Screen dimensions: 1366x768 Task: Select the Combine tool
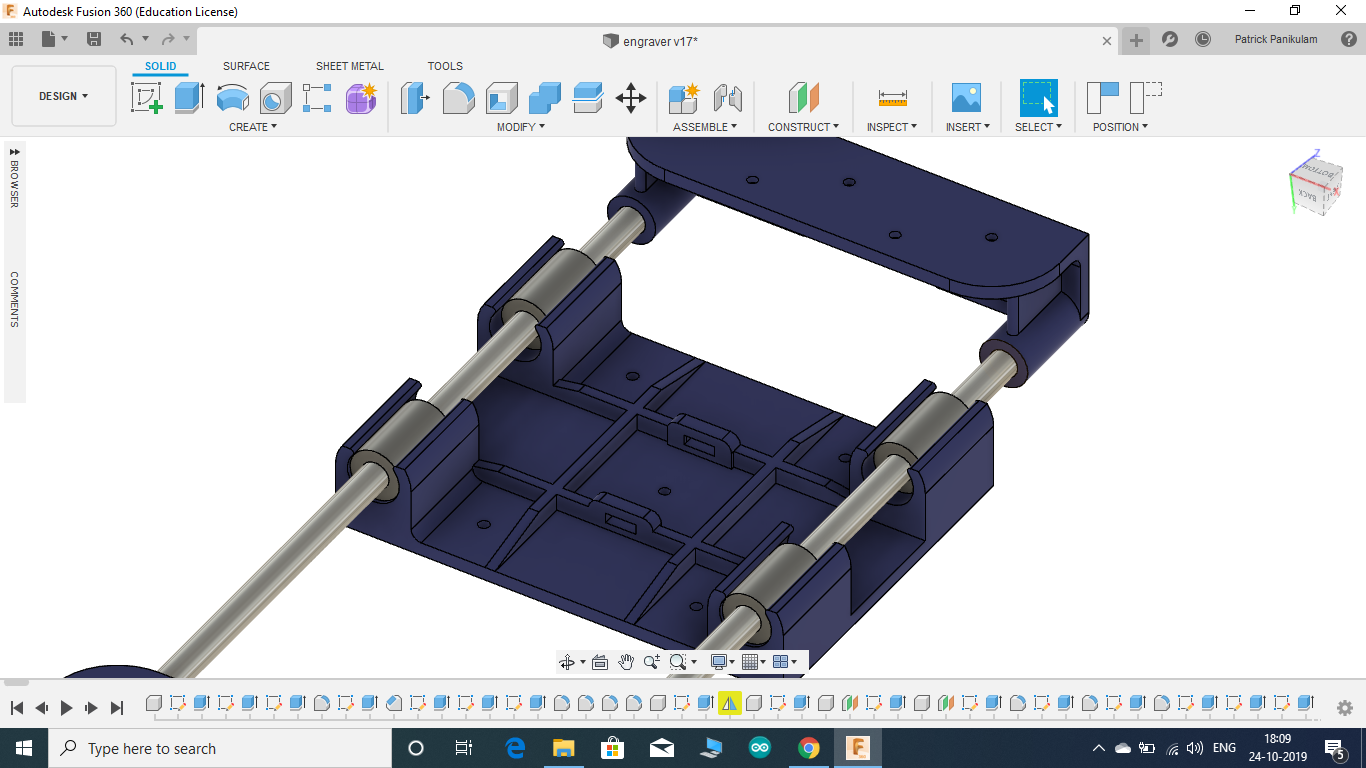pyautogui.click(x=544, y=97)
